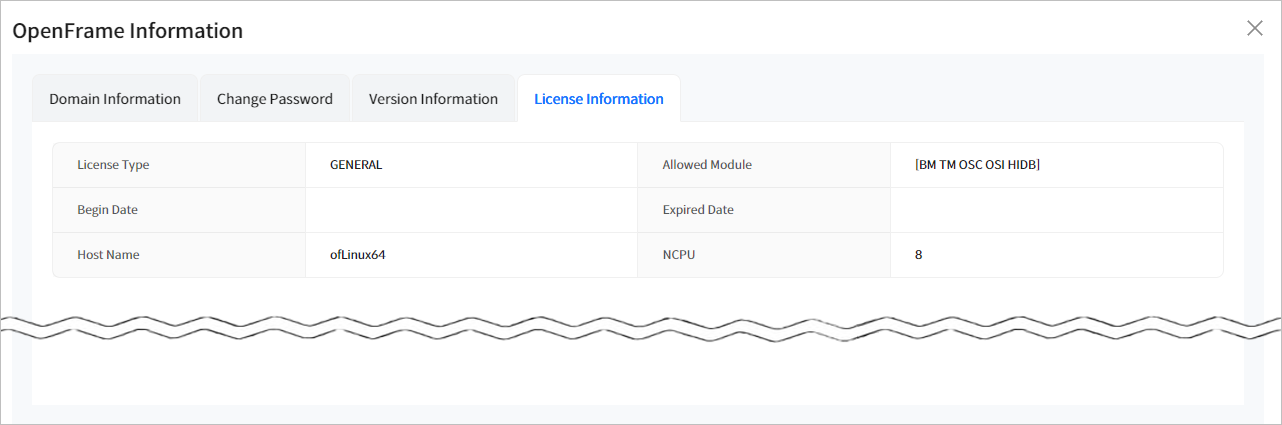
Task: Select the NCPU value 8
Action: (918, 255)
